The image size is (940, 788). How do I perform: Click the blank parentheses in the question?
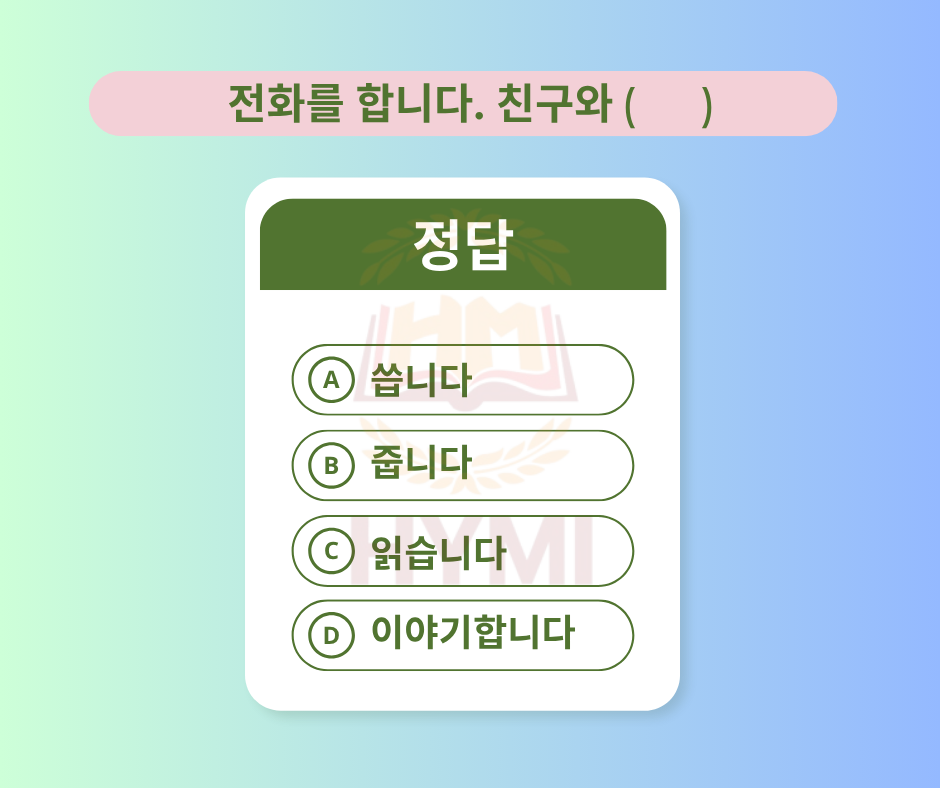click(x=668, y=106)
